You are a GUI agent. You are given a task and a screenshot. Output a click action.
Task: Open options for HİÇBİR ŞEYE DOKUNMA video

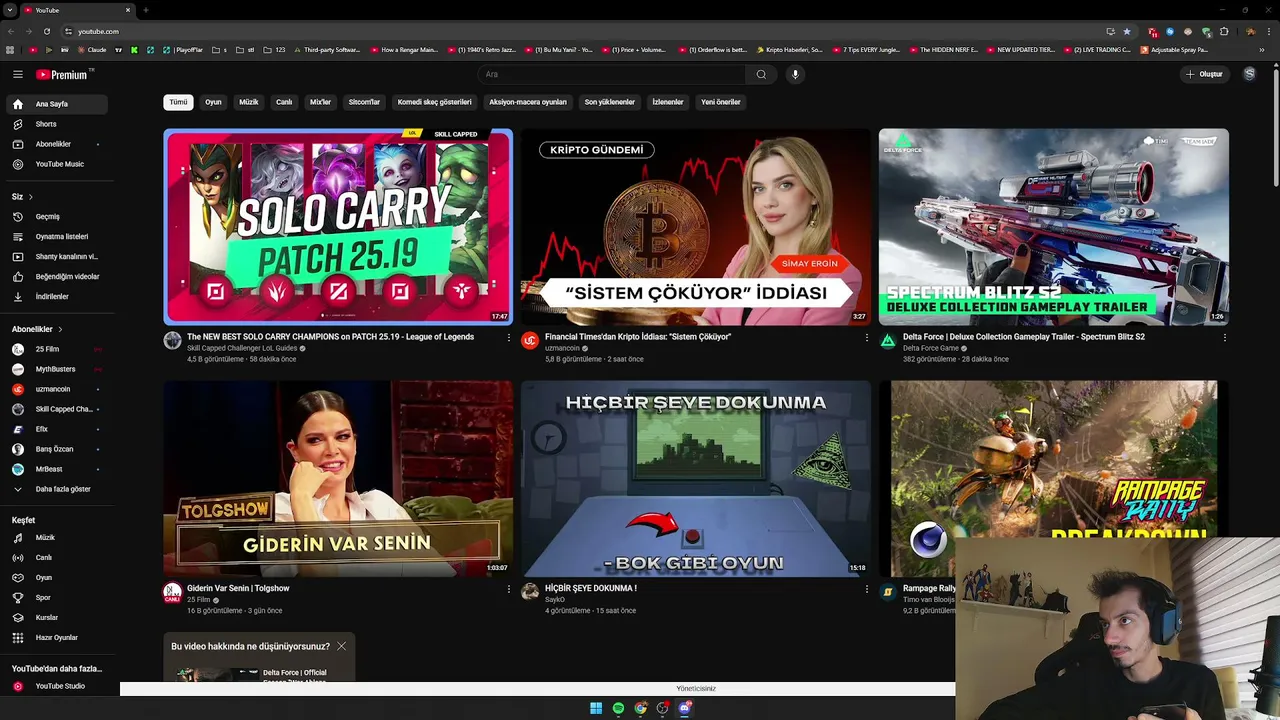pyautogui.click(x=866, y=589)
